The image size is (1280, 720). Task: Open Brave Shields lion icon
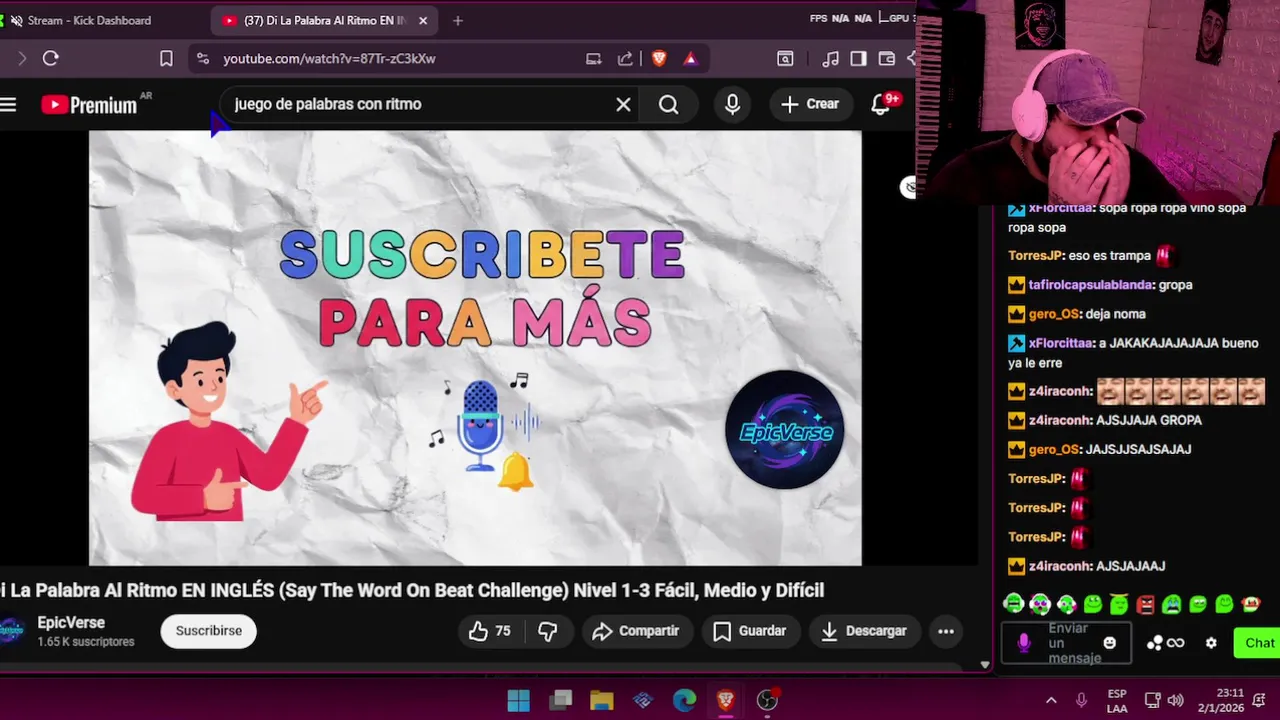coord(659,58)
